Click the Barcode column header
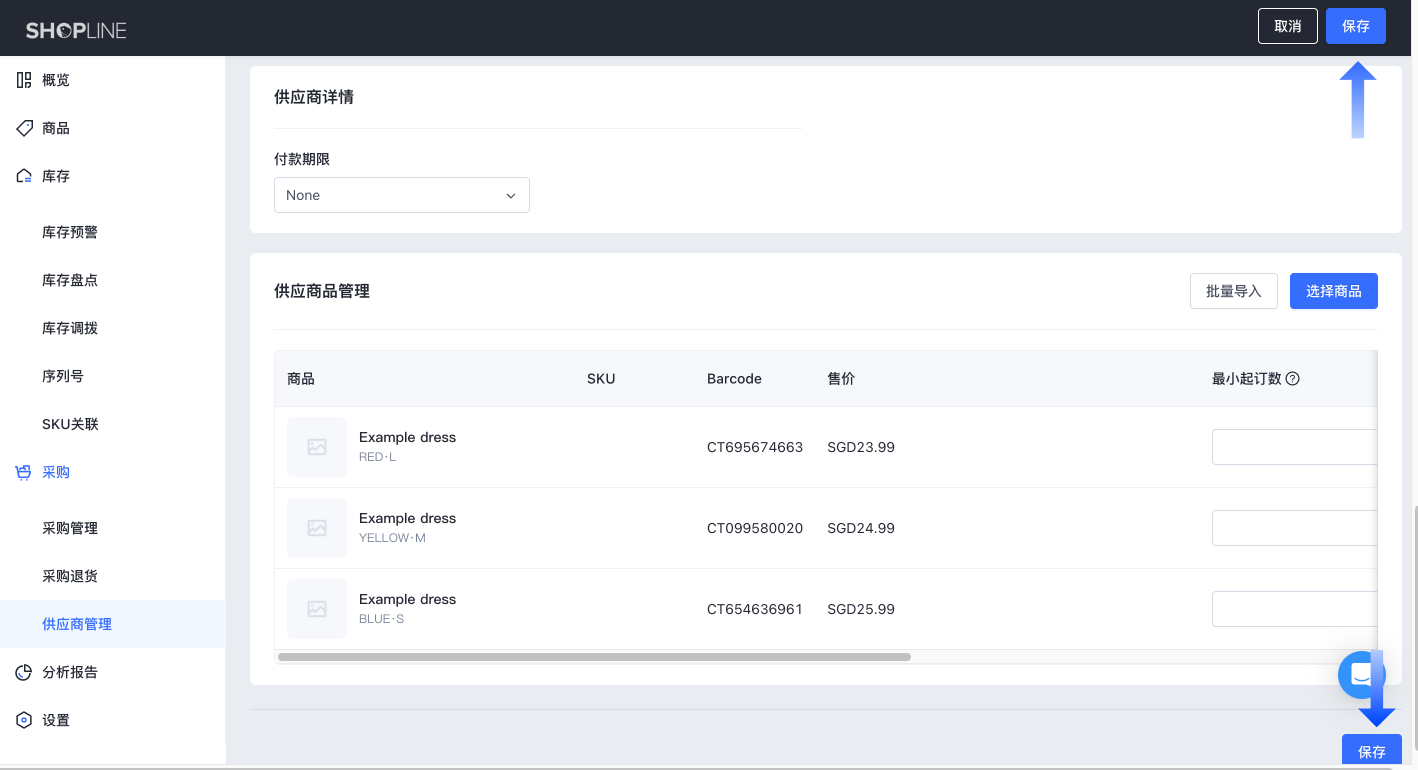Image resolution: width=1418 pixels, height=770 pixels. pos(734,379)
